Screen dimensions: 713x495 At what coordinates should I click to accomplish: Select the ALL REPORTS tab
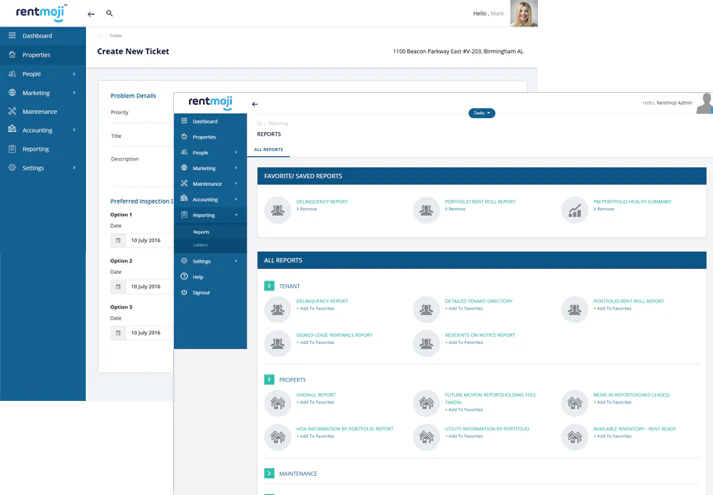(268, 150)
